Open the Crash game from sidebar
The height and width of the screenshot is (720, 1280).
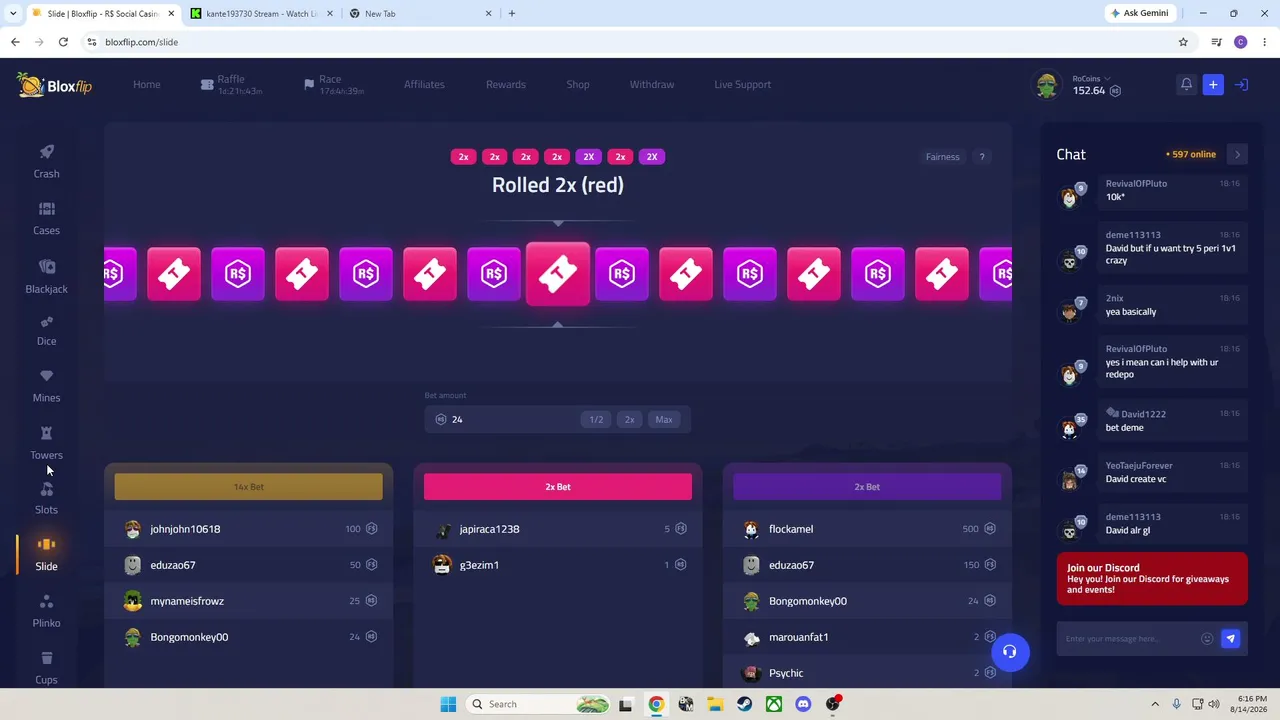pyautogui.click(x=46, y=161)
